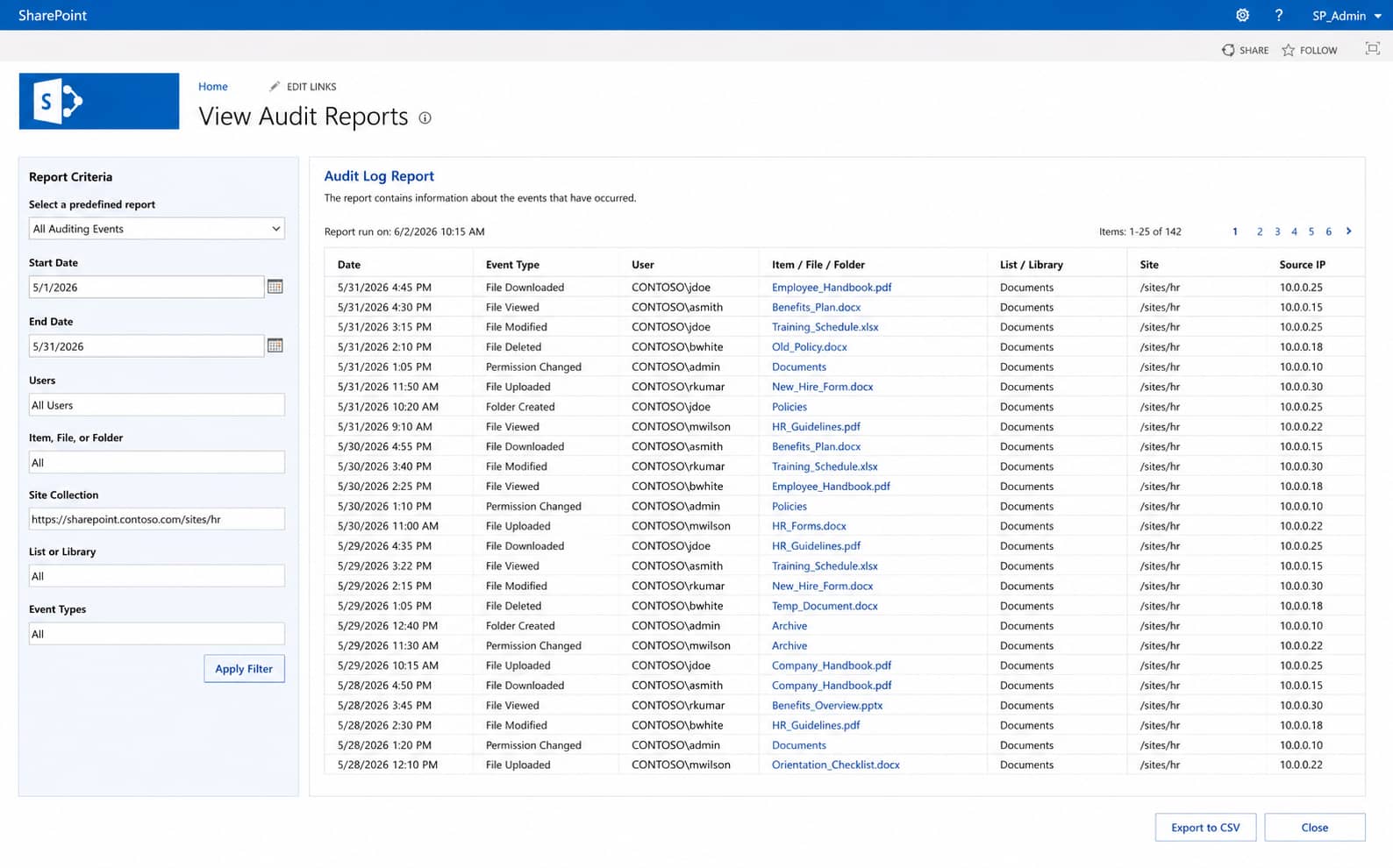Focus the Start Date field
1393x868 pixels.
146,287
